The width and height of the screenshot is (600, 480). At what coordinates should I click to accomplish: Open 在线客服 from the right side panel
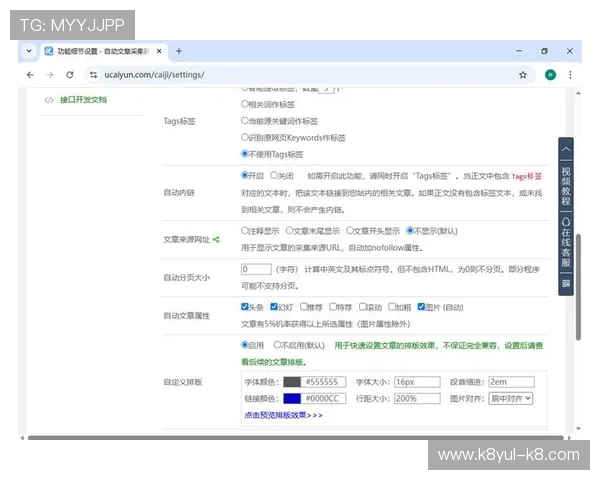(566, 243)
